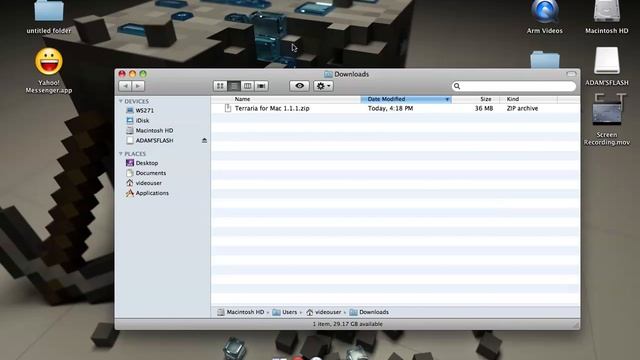Click in the Finder search field
Image resolution: width=640 pixels, height=360 pixels.
pos(514,86)
